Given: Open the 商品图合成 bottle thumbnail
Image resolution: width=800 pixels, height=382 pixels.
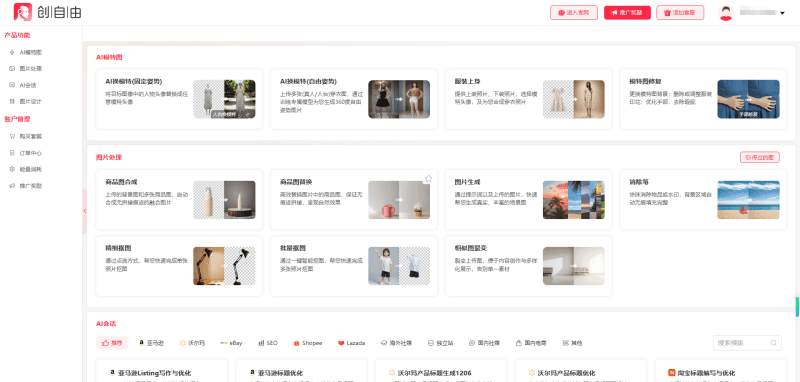Looking at the screenshot, I should coord(224,200).
